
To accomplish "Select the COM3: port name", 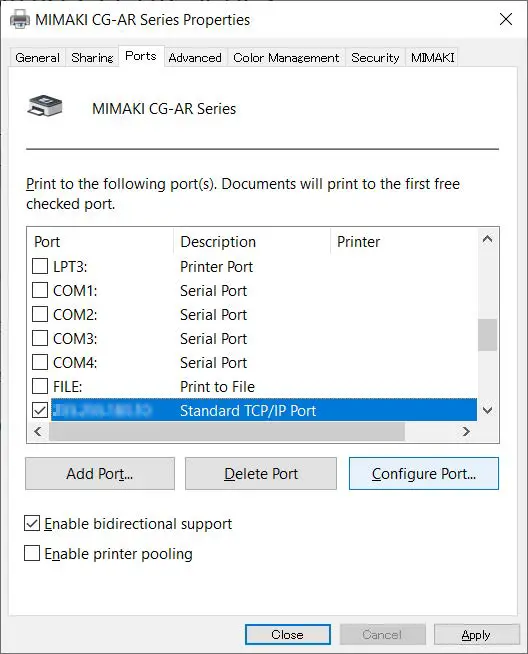I will (75, 339).
